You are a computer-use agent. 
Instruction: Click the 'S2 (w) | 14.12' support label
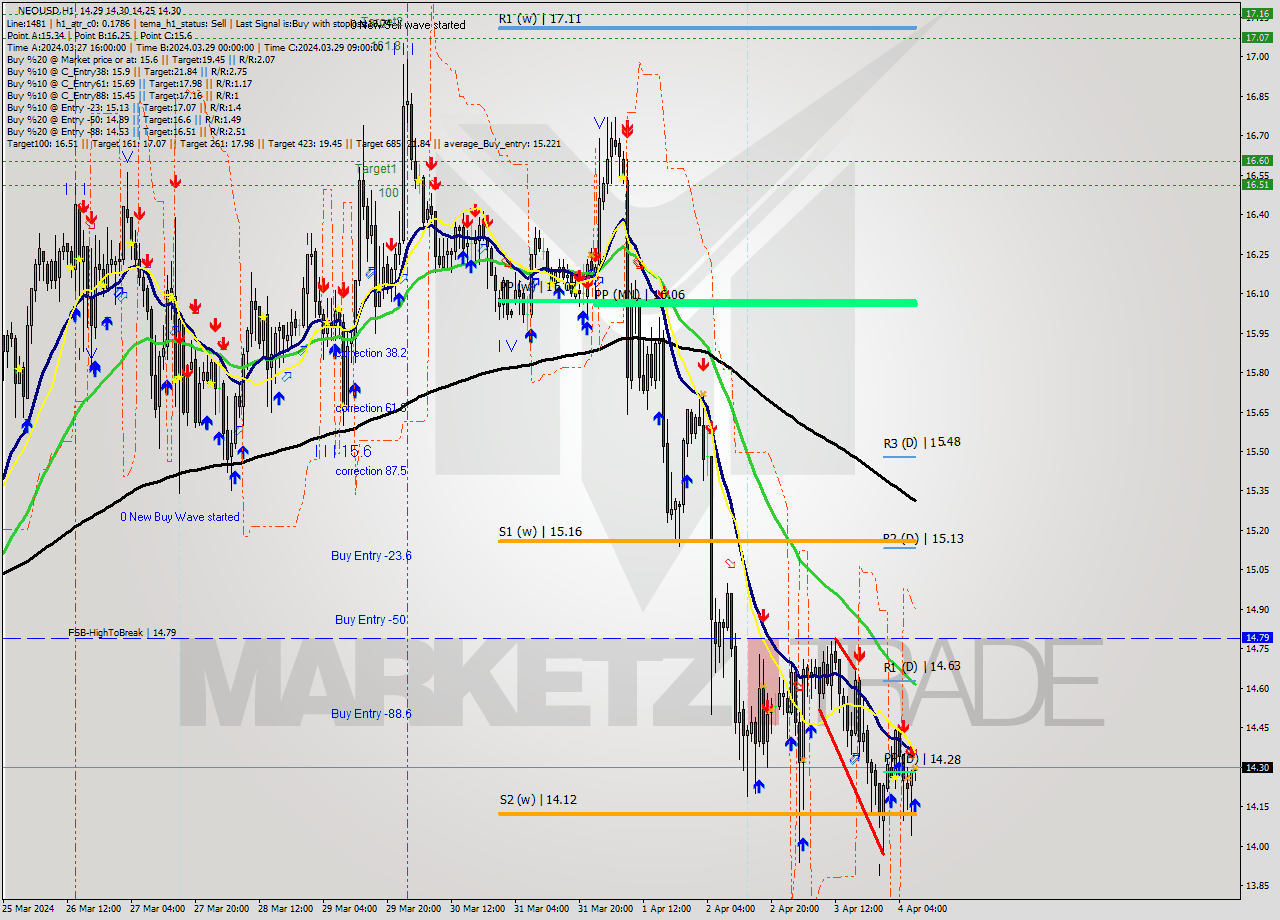pos(540,800)
